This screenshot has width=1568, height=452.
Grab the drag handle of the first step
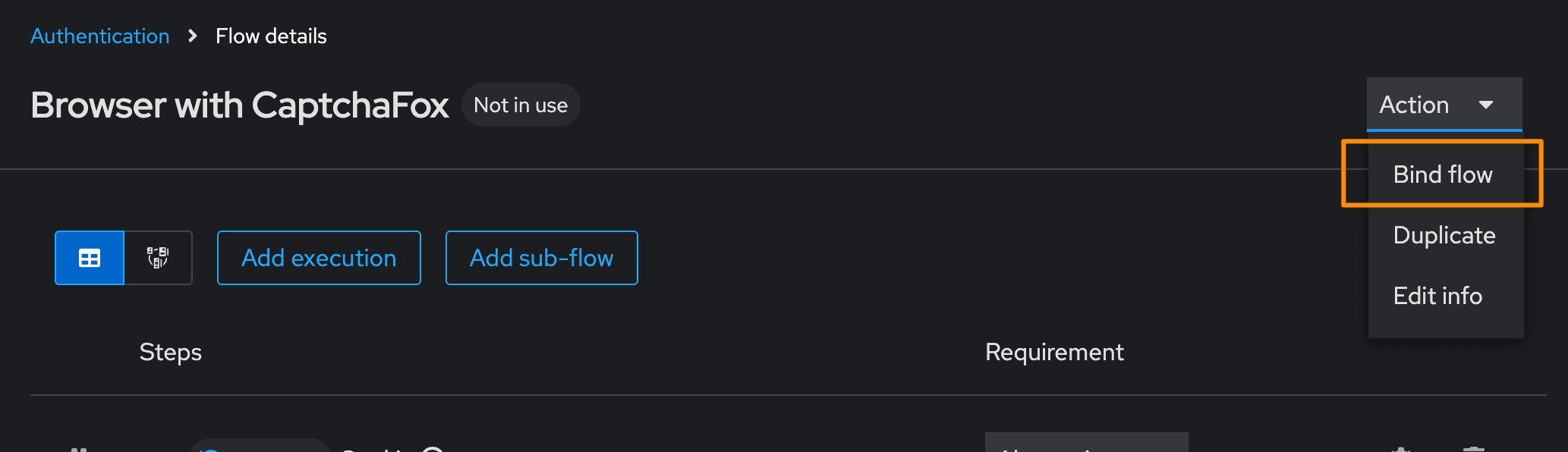tap(79, 448)
